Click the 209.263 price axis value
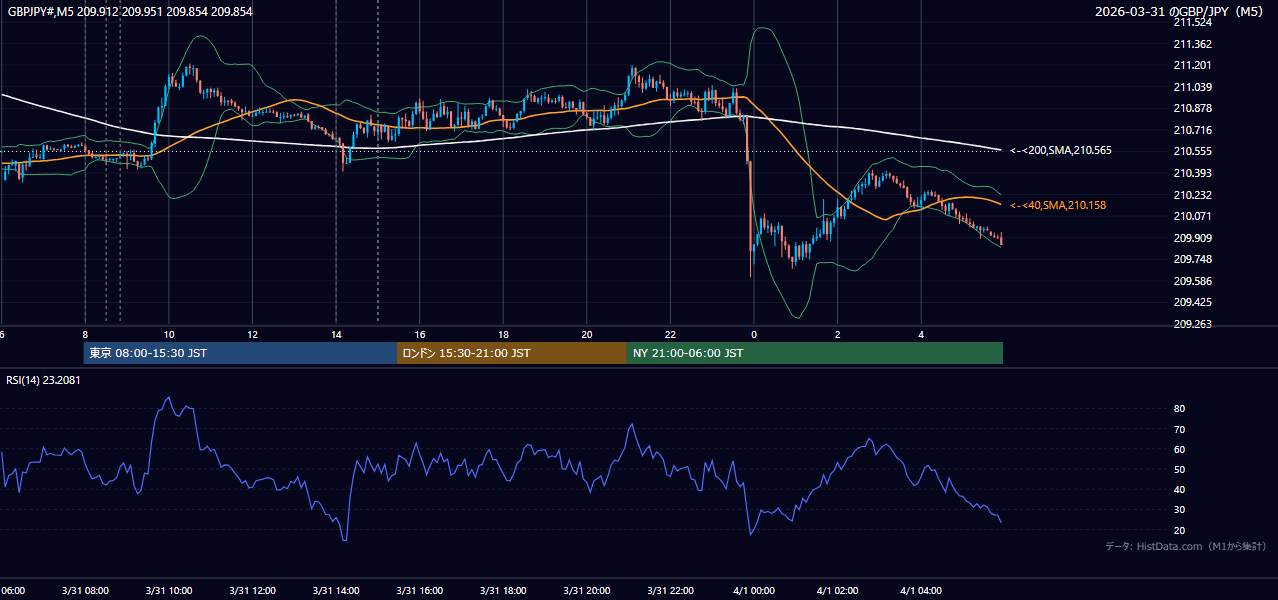 pos(1192,324)
